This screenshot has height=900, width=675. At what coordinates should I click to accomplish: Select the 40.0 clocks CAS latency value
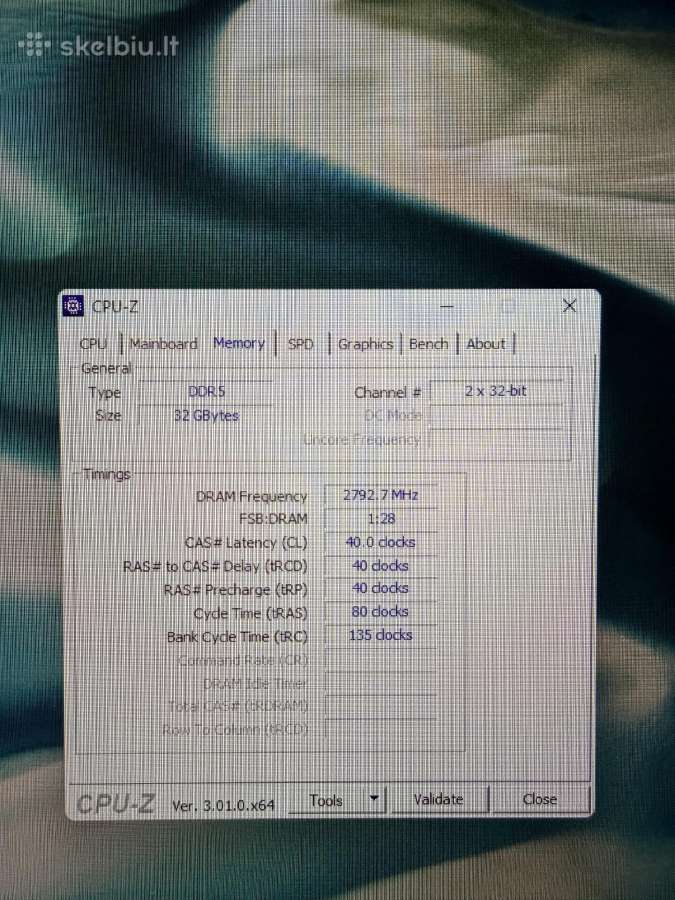click(x=381, y=542)
